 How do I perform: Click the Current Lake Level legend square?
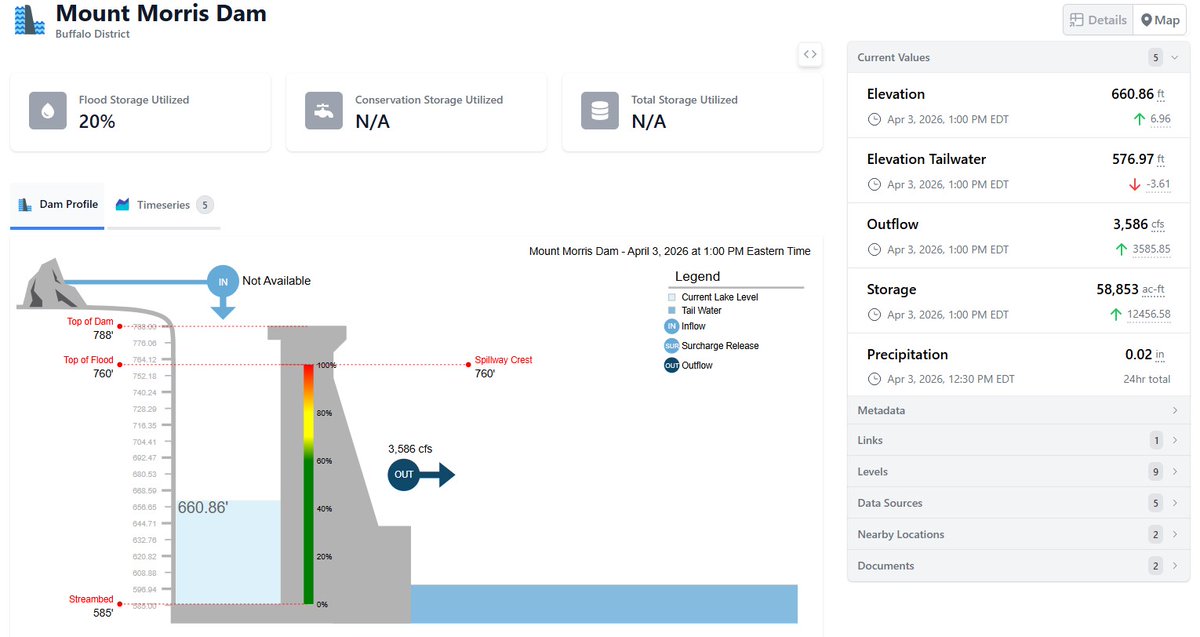(x=672, y=298)
